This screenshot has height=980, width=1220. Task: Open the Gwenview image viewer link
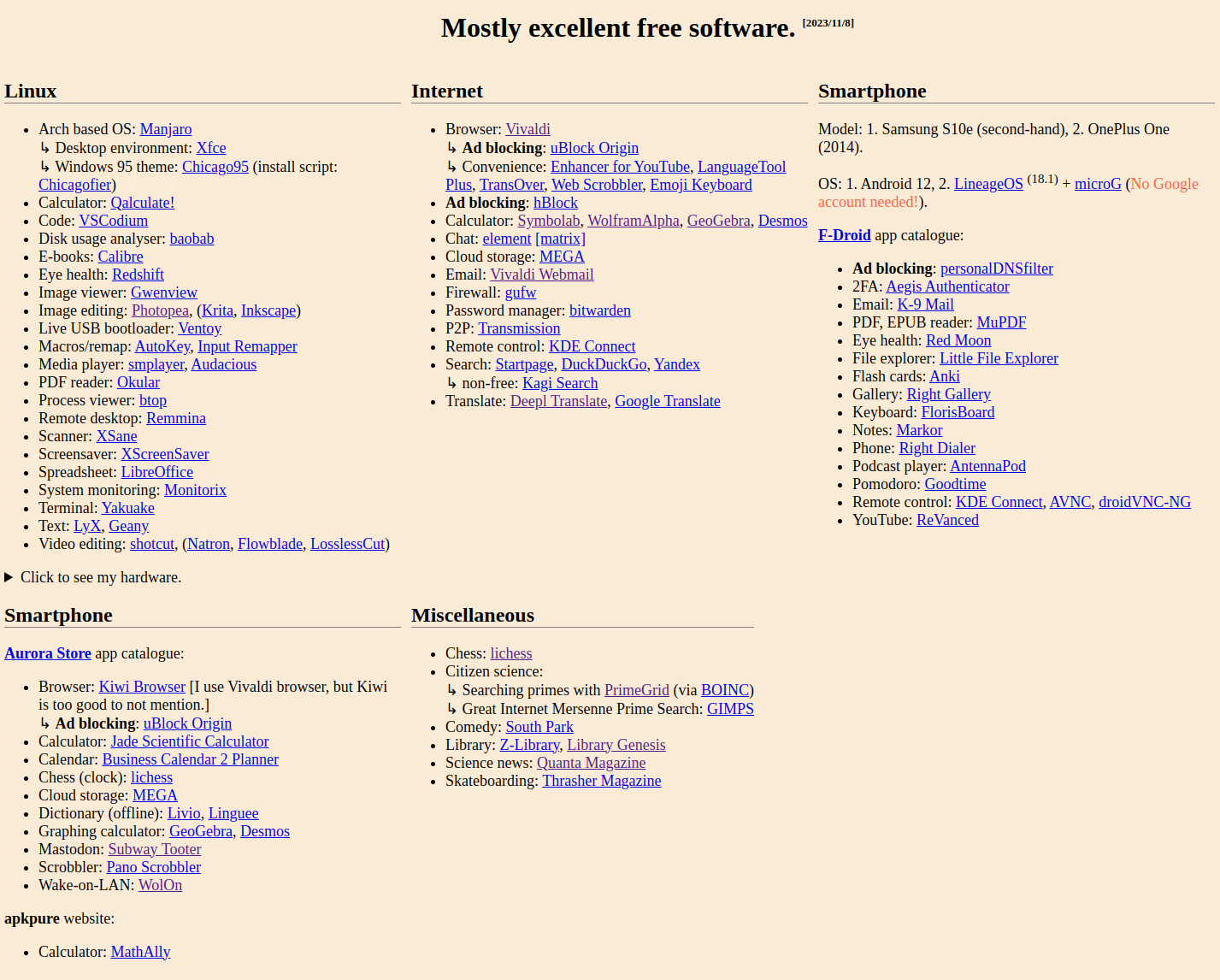tap(164, 292)
